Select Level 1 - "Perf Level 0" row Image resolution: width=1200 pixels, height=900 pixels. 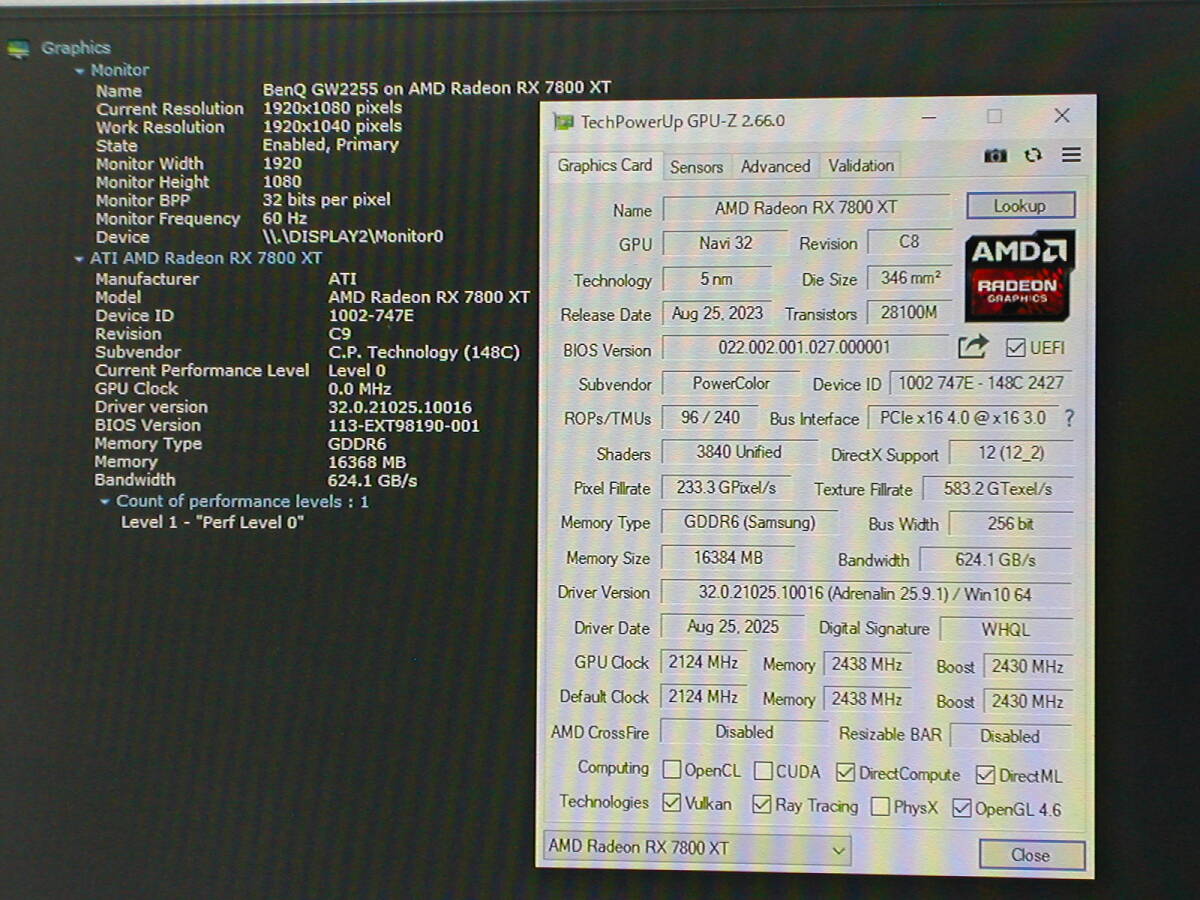click(212, 522)
